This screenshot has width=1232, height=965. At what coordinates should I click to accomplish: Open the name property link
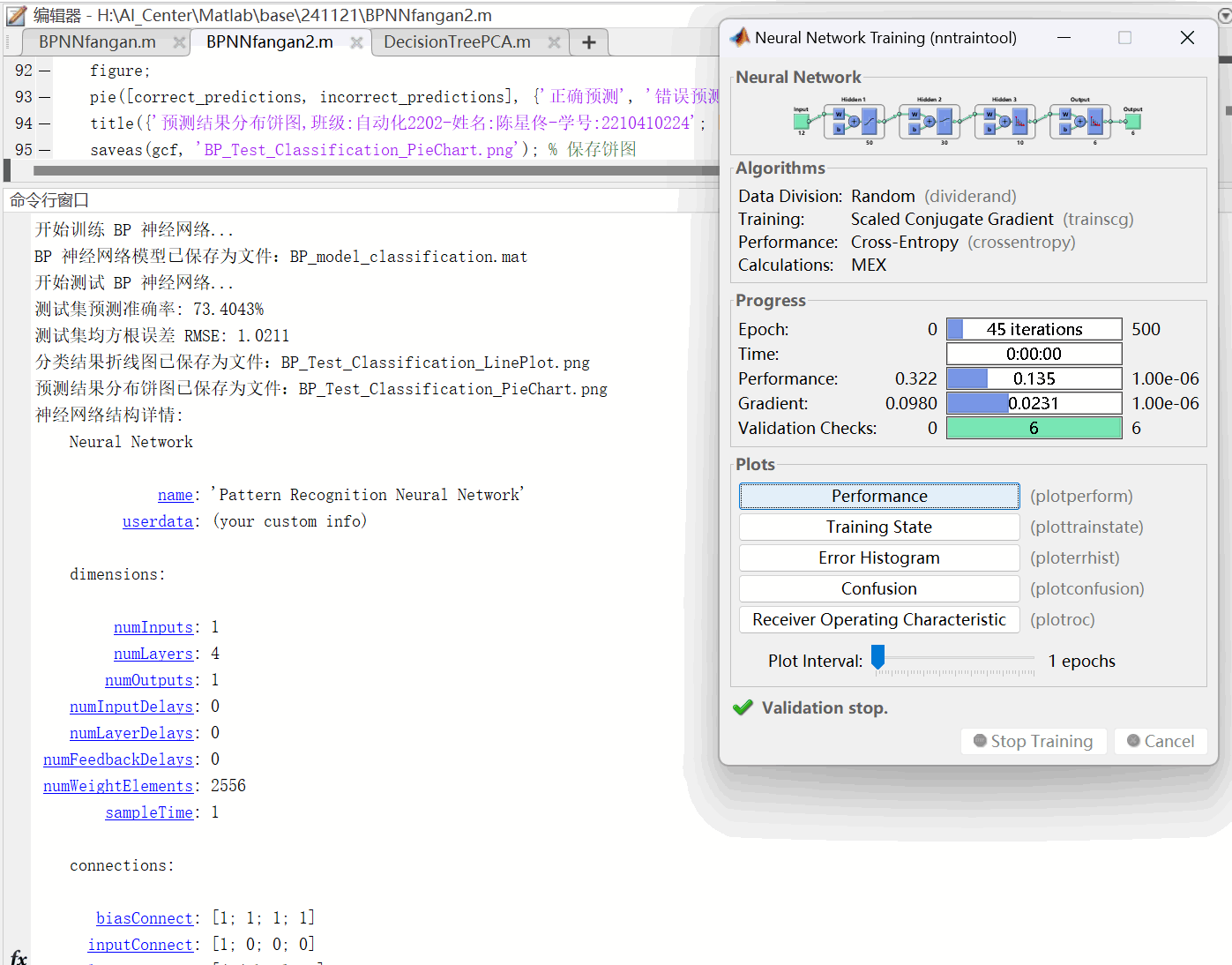tap(175, 495)
